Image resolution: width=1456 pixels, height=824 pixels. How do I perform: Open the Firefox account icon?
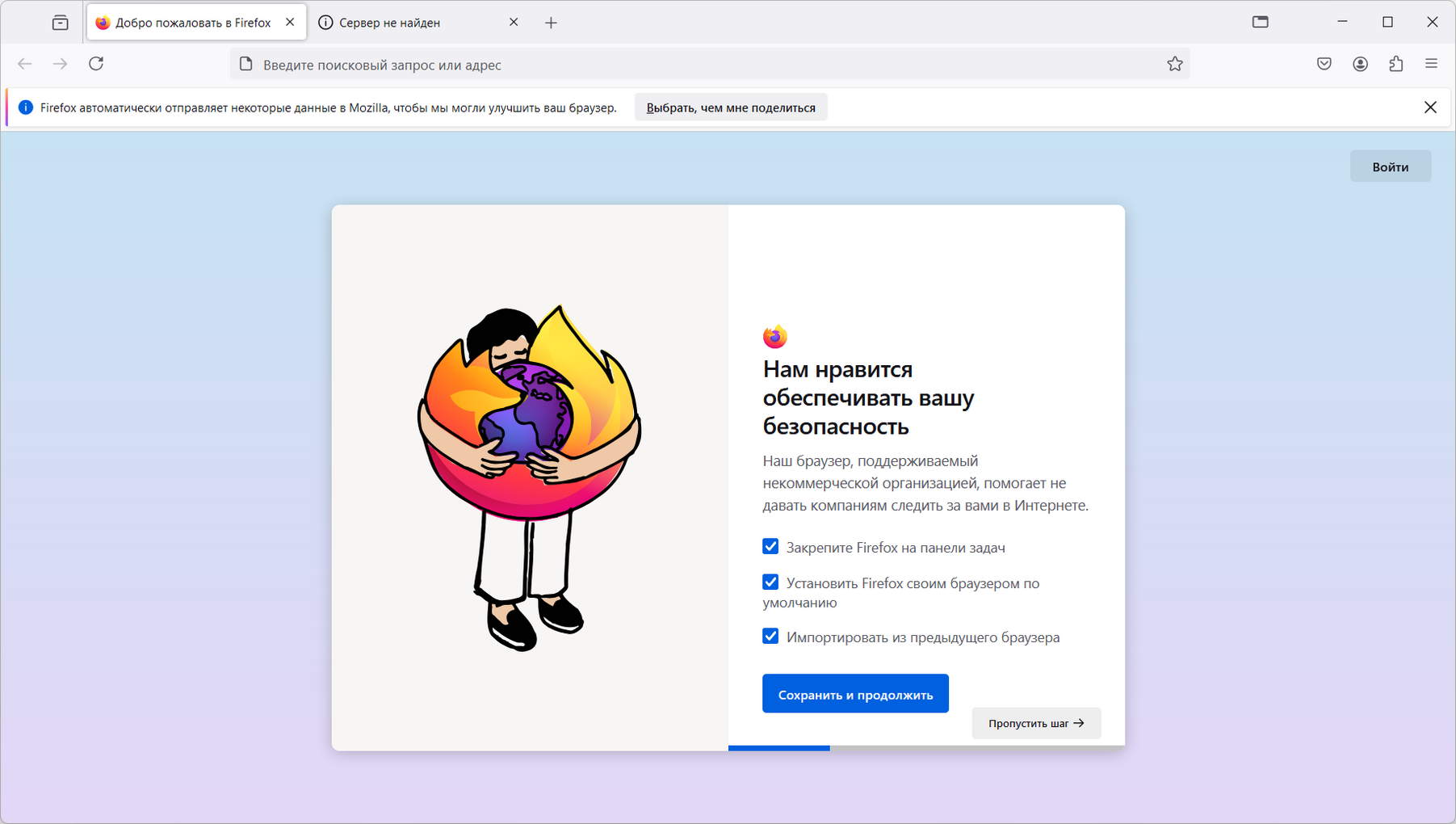(1361, 64)
